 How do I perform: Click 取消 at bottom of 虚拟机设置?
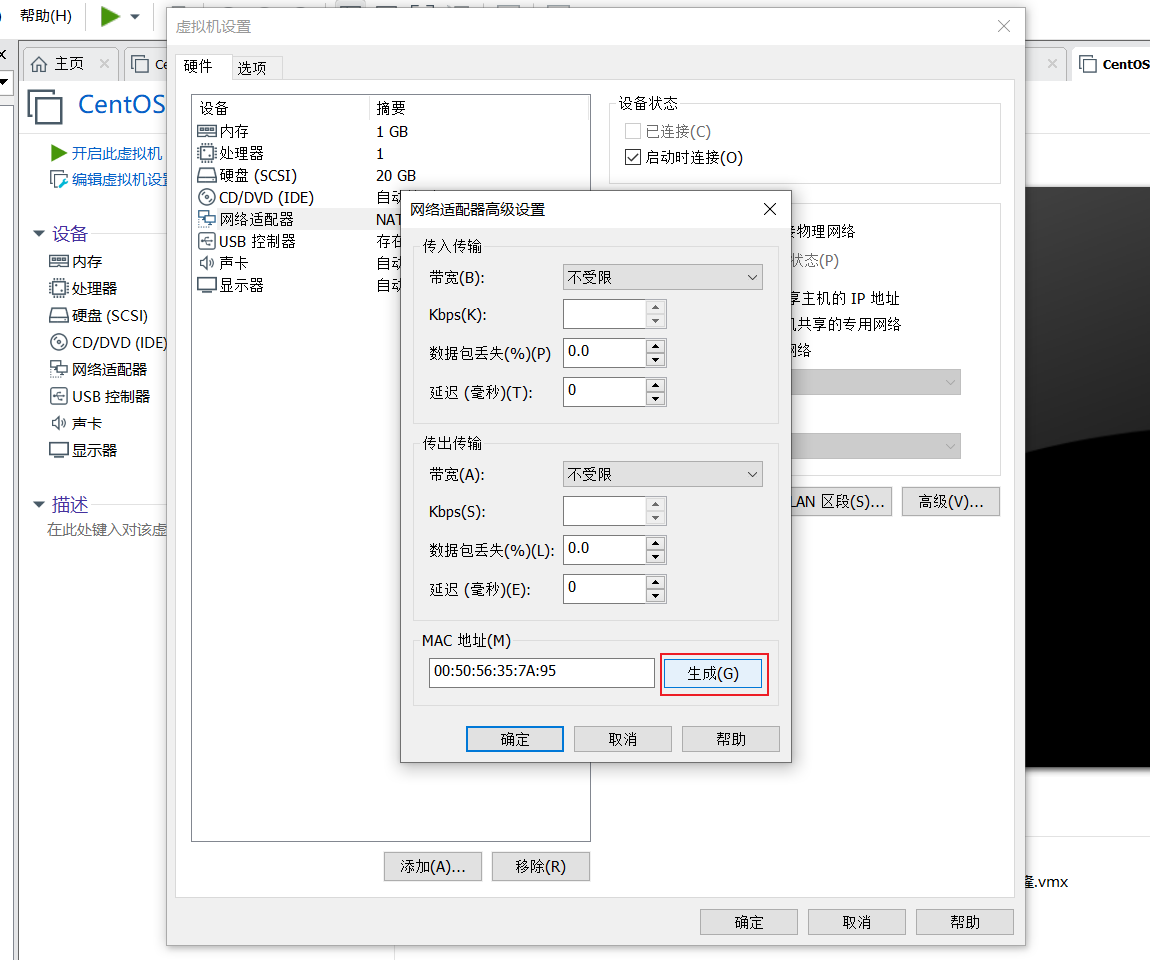point(857,922)
